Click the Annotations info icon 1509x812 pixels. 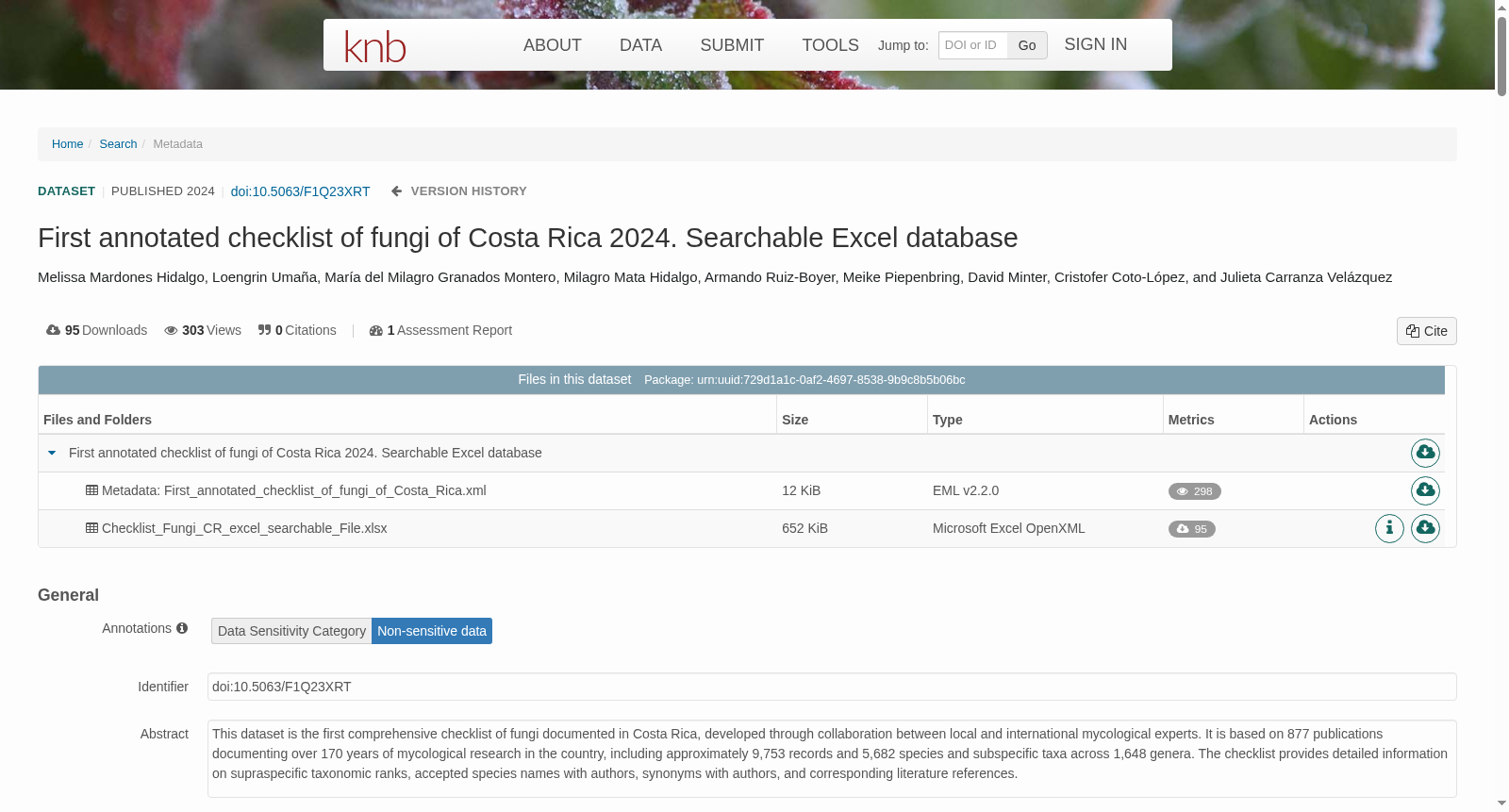[x=182, y=628]
